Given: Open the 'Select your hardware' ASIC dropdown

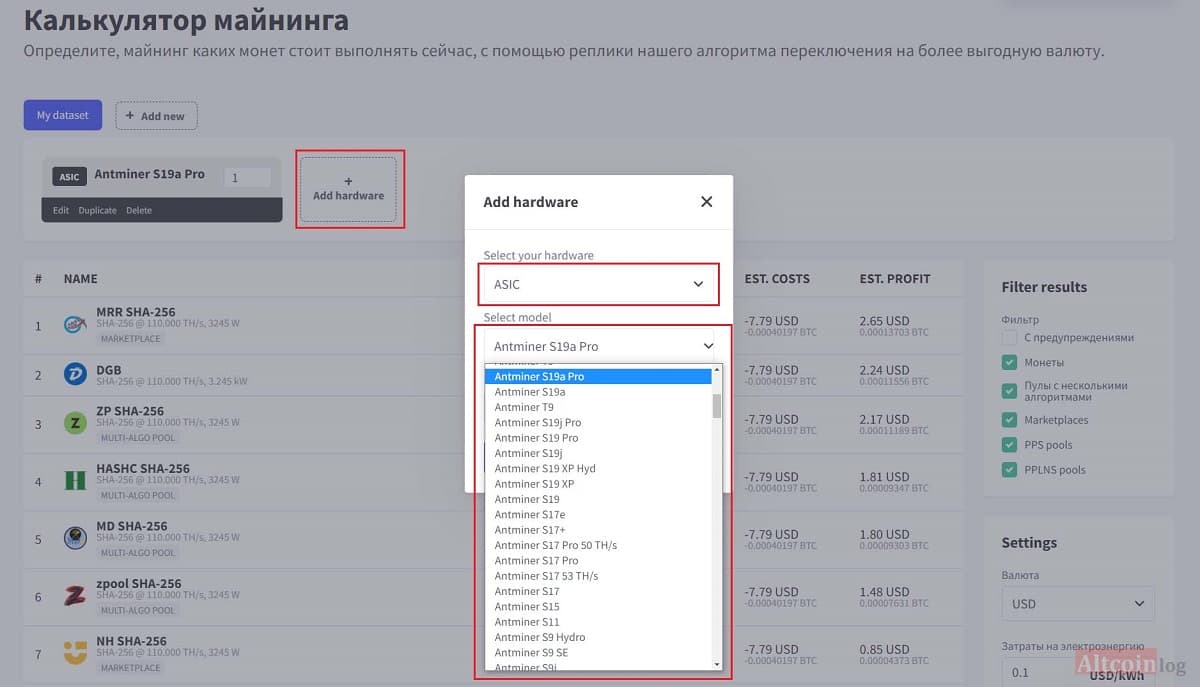Looking at the screenshot, I should tap(598, 284).
